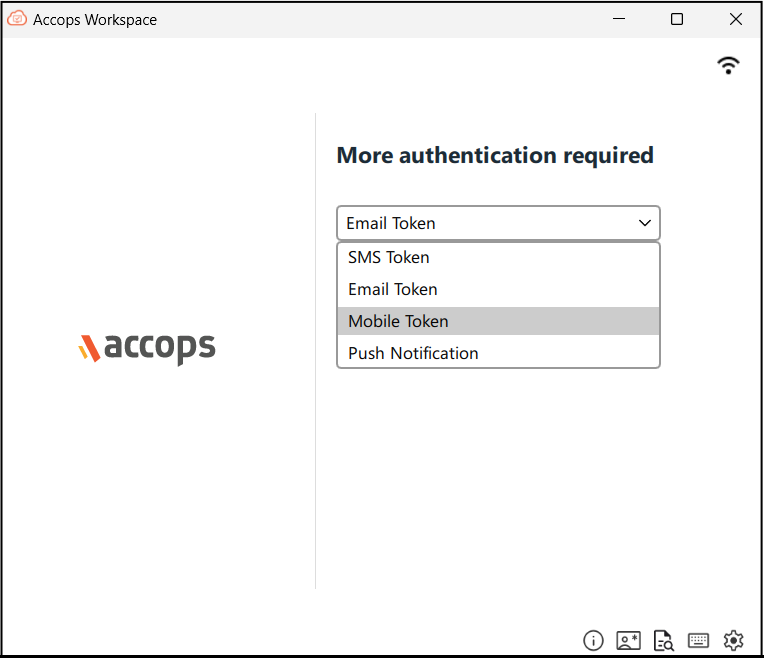The image size is (764, 658).
Task: Minimize the Accops Workspace window
Action: (619, 19)
